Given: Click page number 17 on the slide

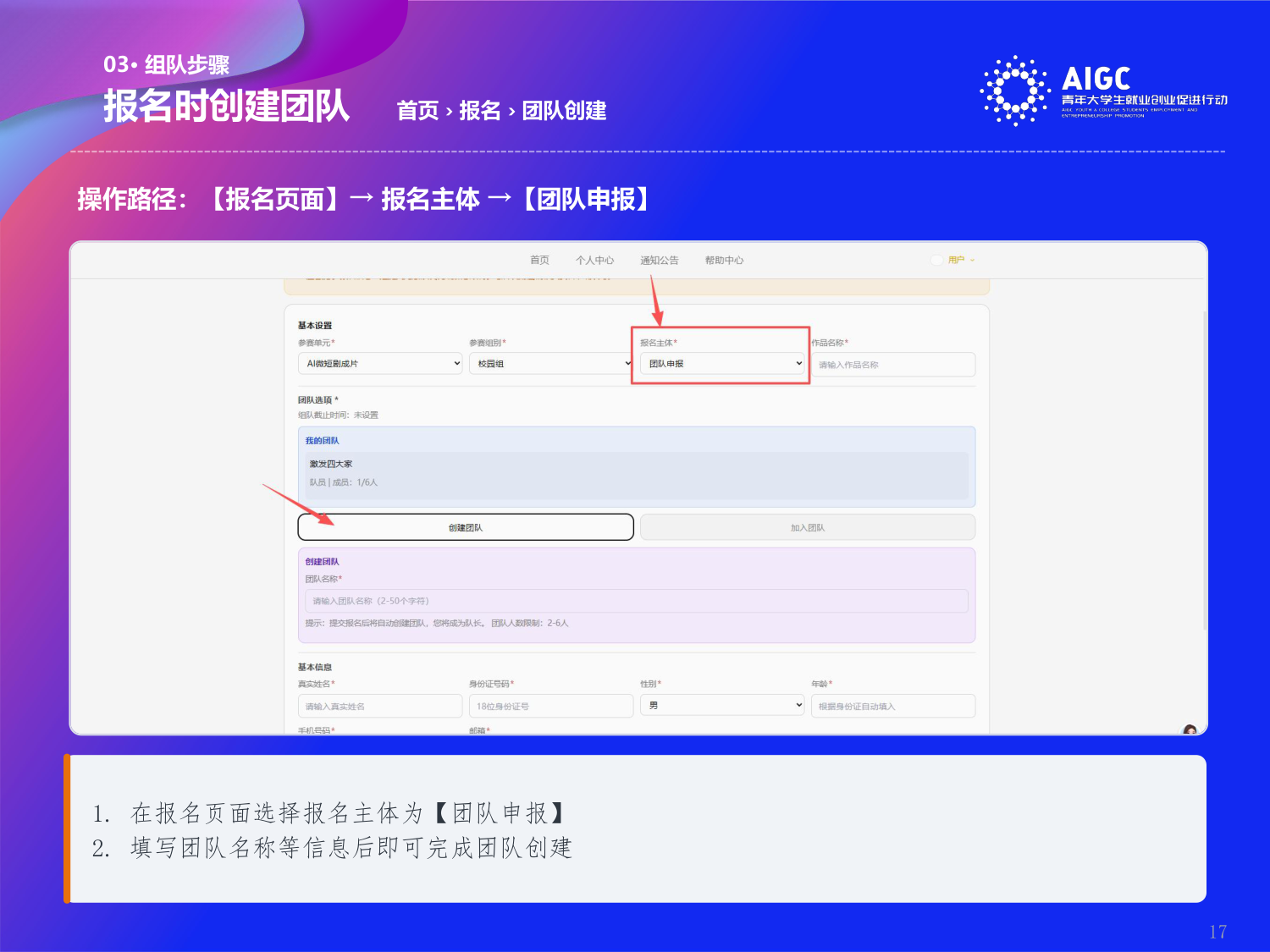Looking at the screenshot, I should [x=1218, y=932].
